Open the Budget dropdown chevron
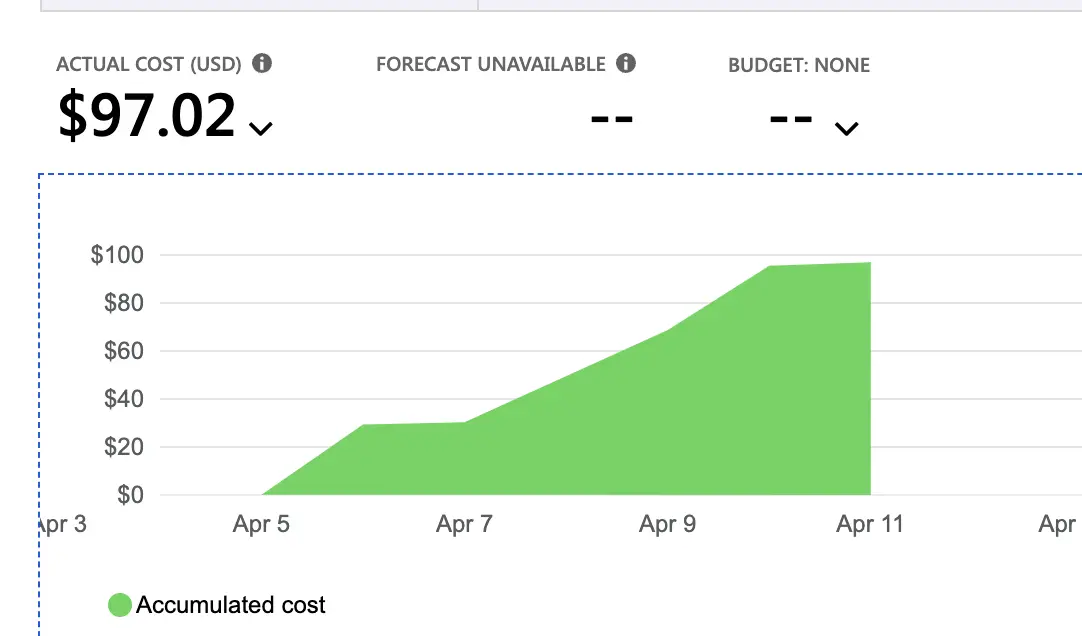The image size is (1082, 636). [846, 128]
